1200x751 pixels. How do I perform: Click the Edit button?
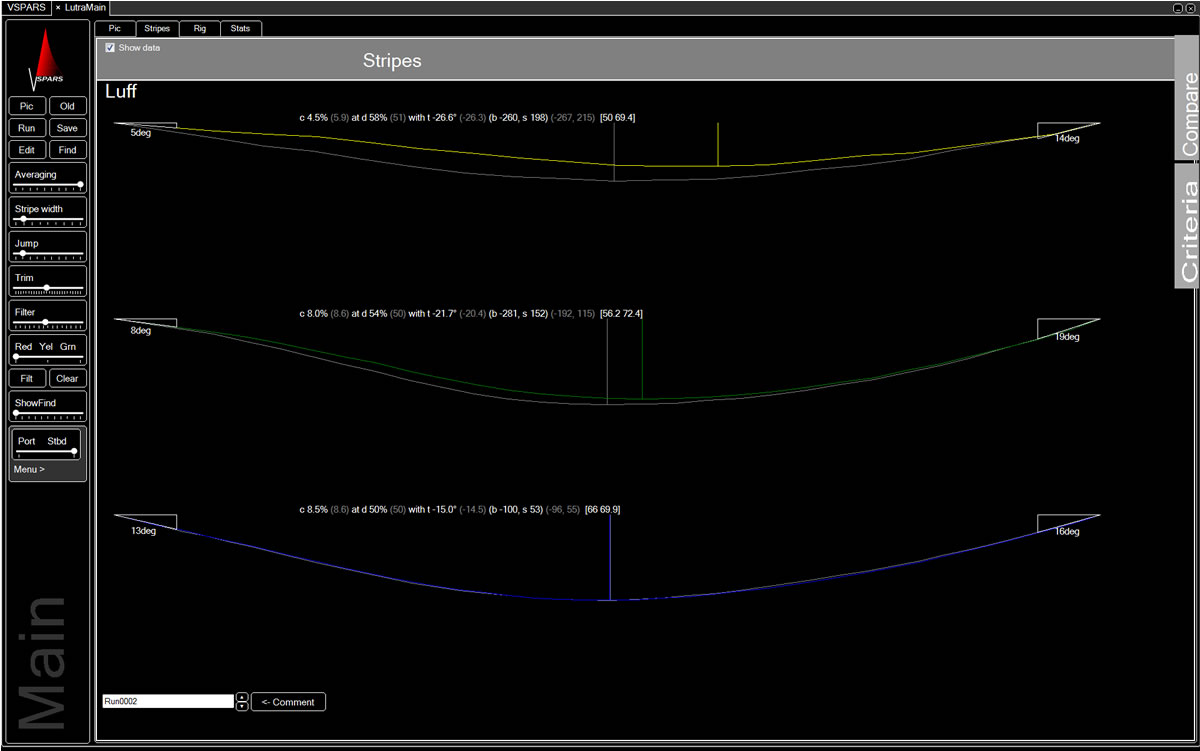[27, 150]
